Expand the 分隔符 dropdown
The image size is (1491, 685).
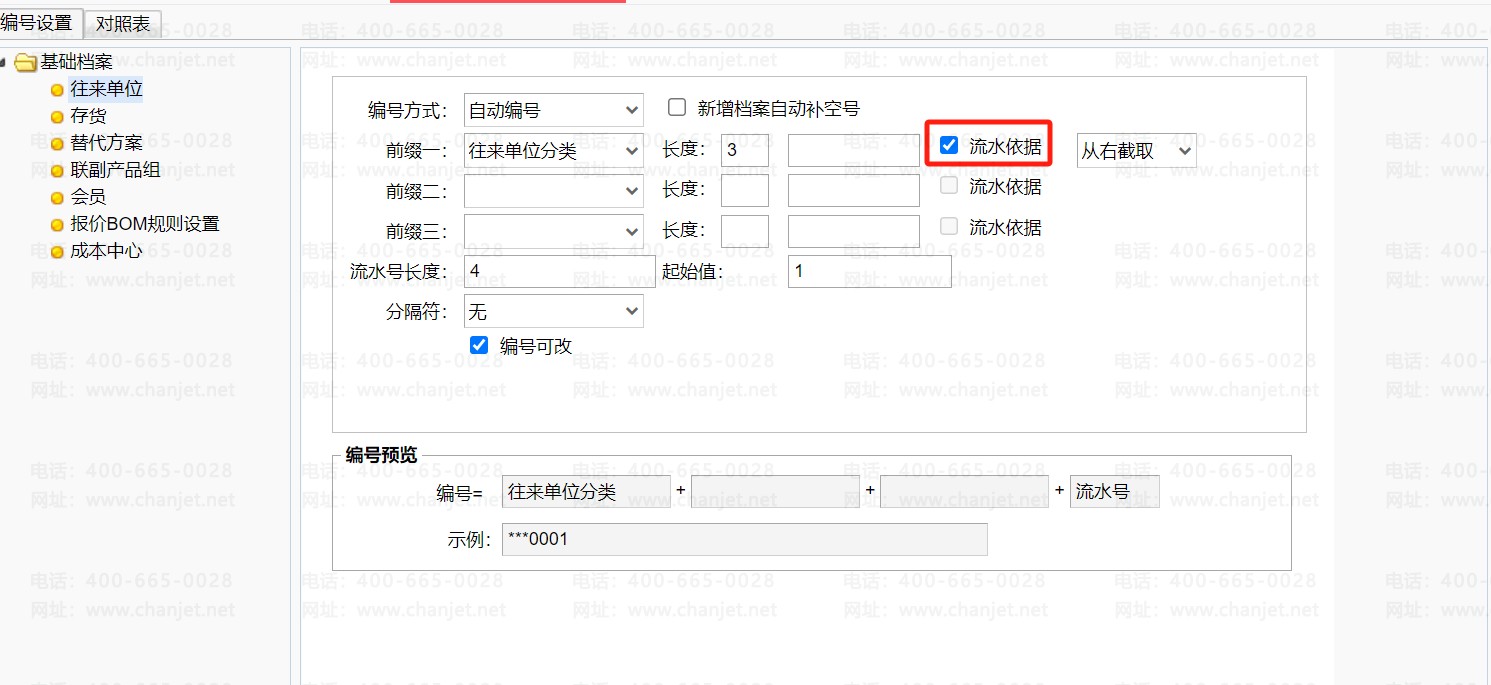click(x=553, y=312)
